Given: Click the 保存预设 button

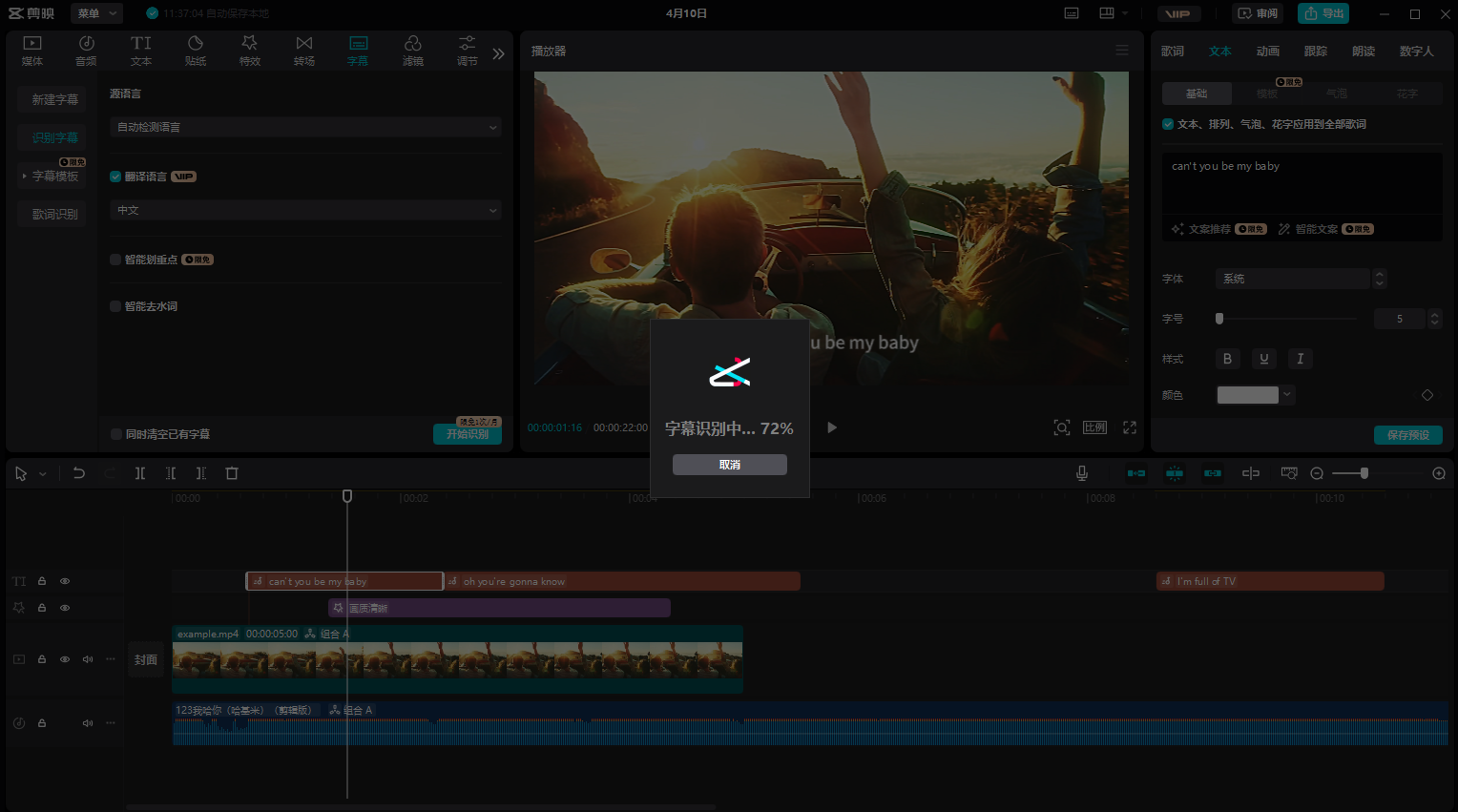Looking at the screenshot, I should pos(1407,435).
